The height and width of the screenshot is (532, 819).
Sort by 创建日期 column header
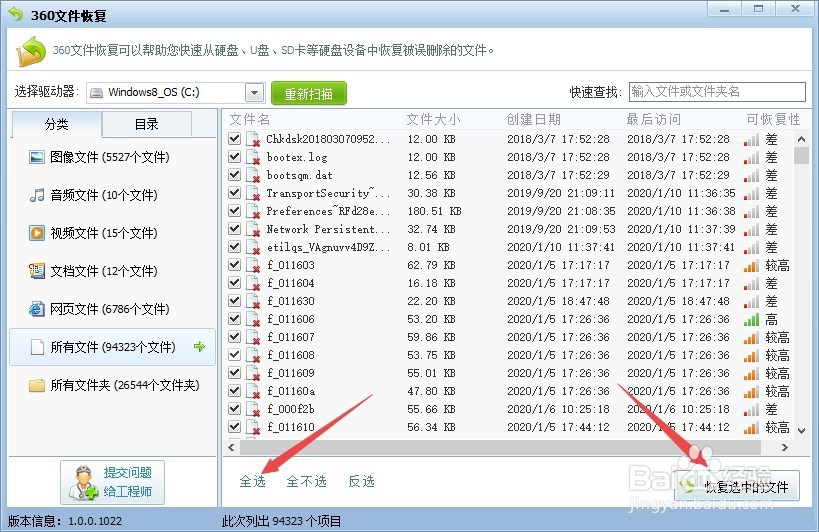click(x=533, y=120)
